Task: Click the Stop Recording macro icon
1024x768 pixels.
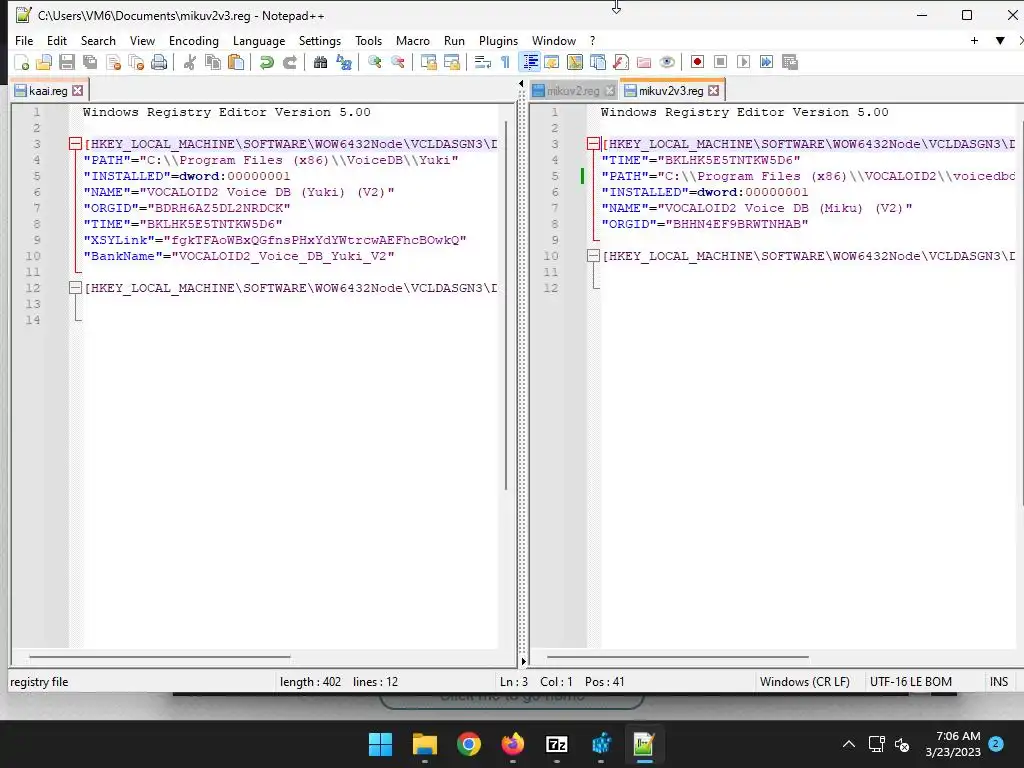Action: point(720,62)
